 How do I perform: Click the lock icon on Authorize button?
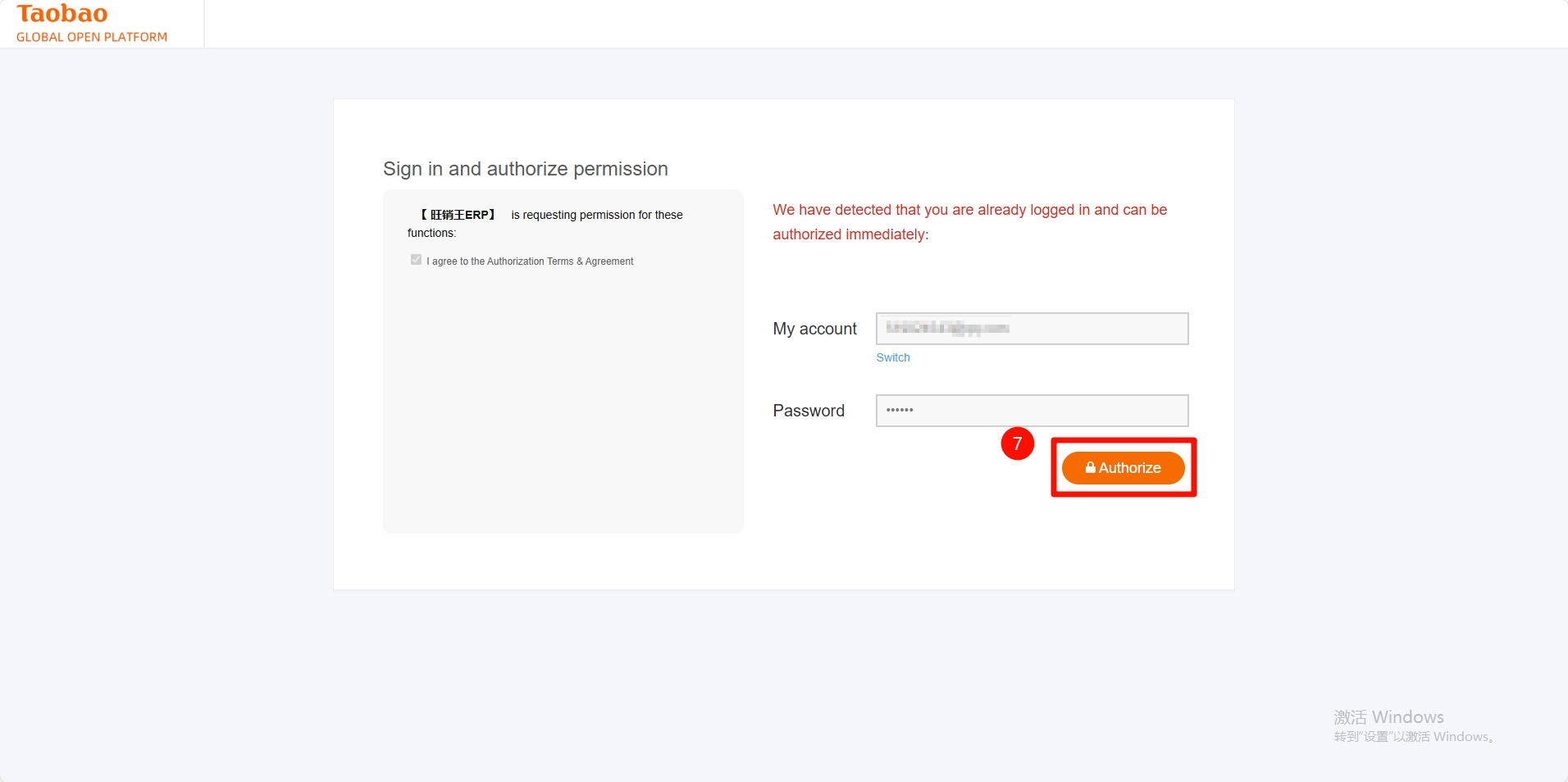click(1090, 467)
